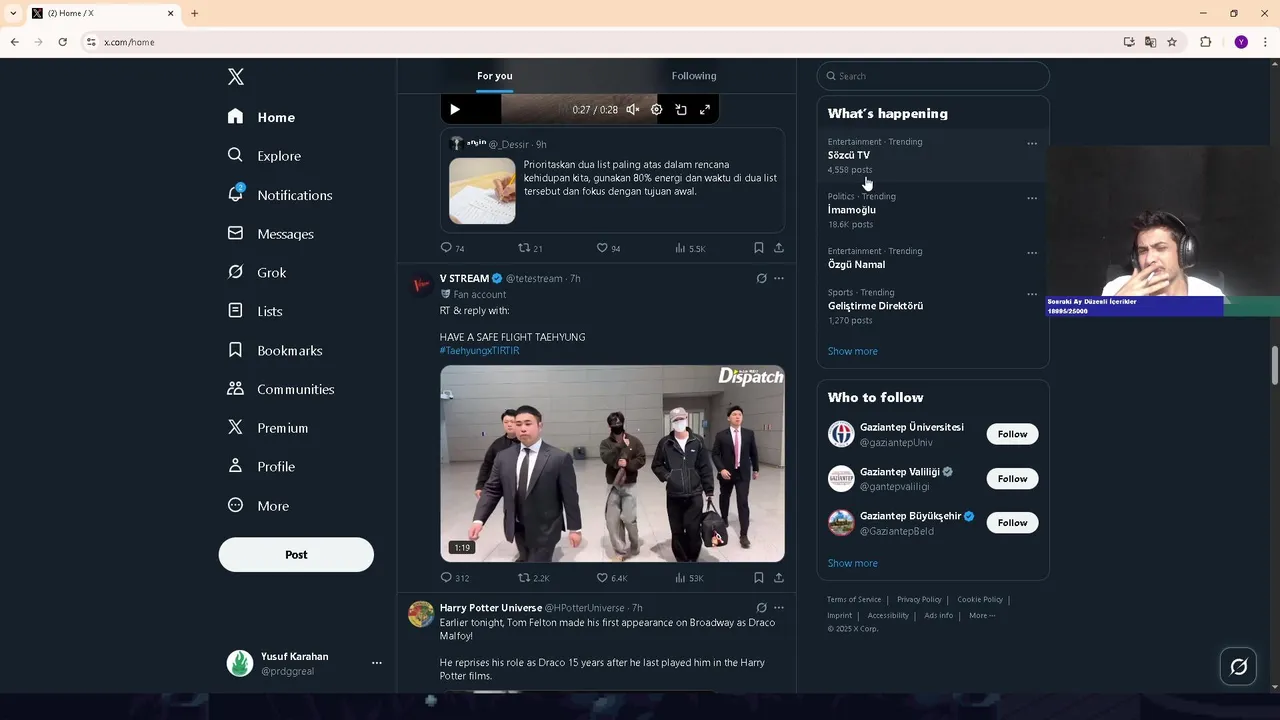Image resolution: width=1280 pixels, height=720 pixels.
Task: Open V STREAM profile avatar
Action: coord(421,285)
